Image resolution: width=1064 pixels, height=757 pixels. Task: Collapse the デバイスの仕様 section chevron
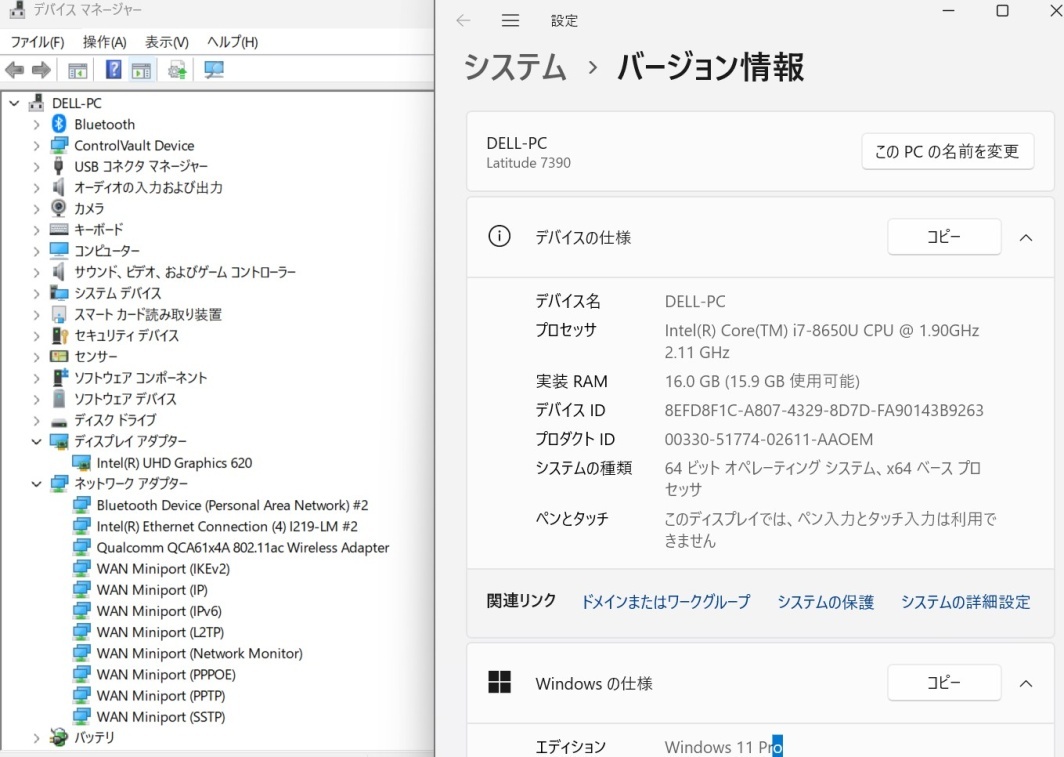[x=1026, y=237]
